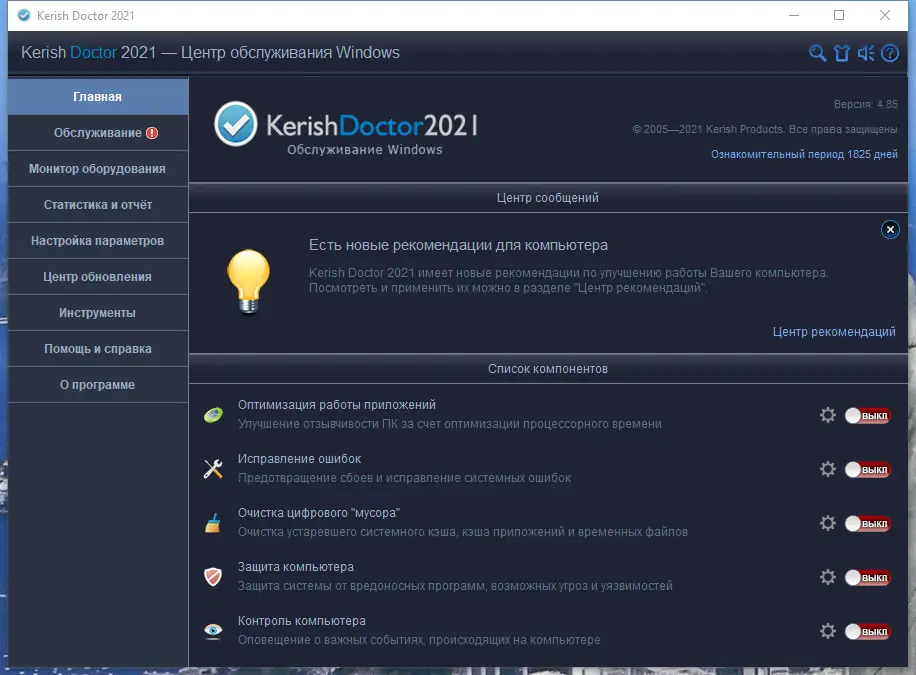Screen dimensions: 916x675
Task: Open the search using the magnifier icon
Action: coord(818,53)
